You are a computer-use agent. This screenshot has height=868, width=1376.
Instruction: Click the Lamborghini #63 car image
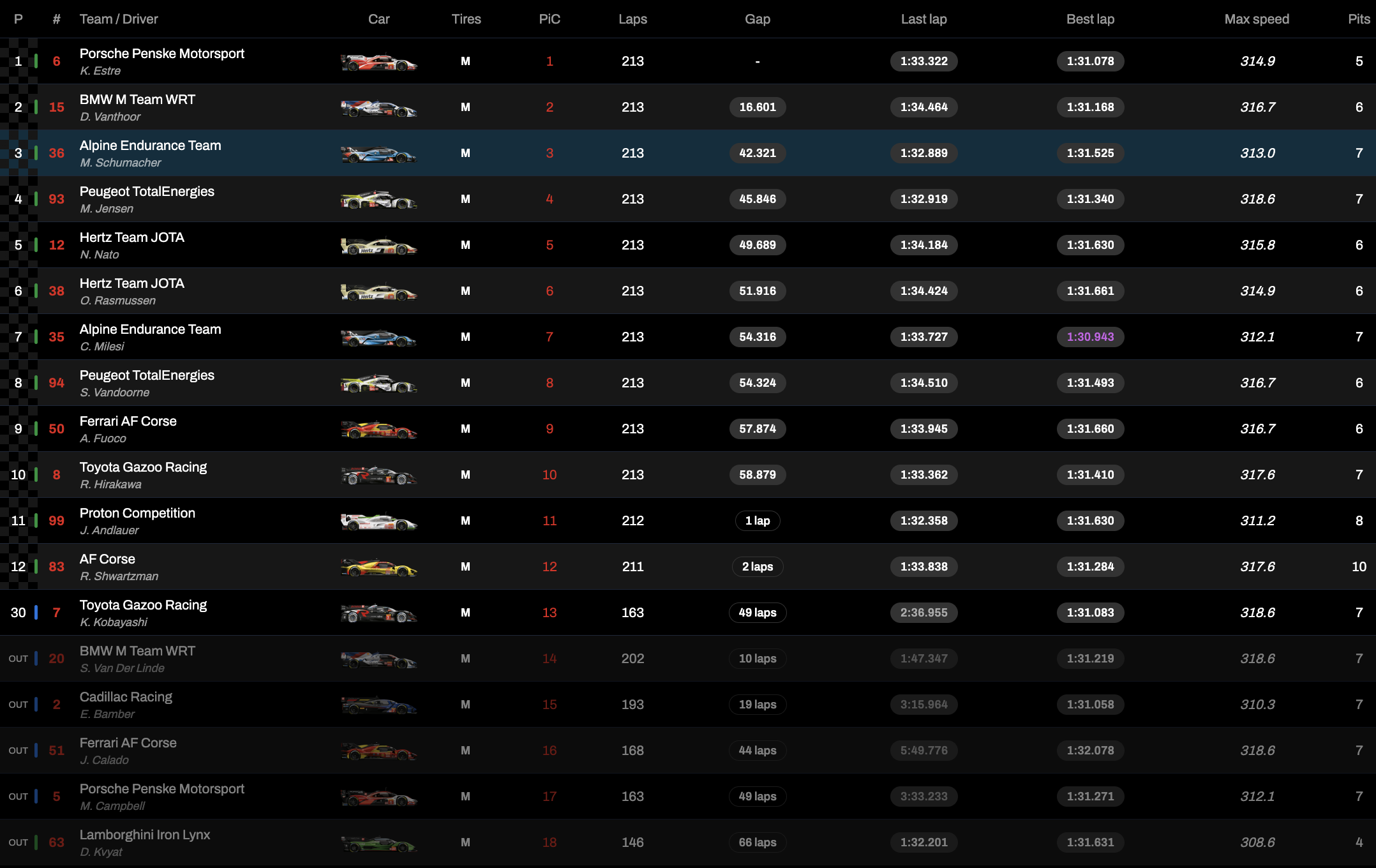tap(379, 843)
